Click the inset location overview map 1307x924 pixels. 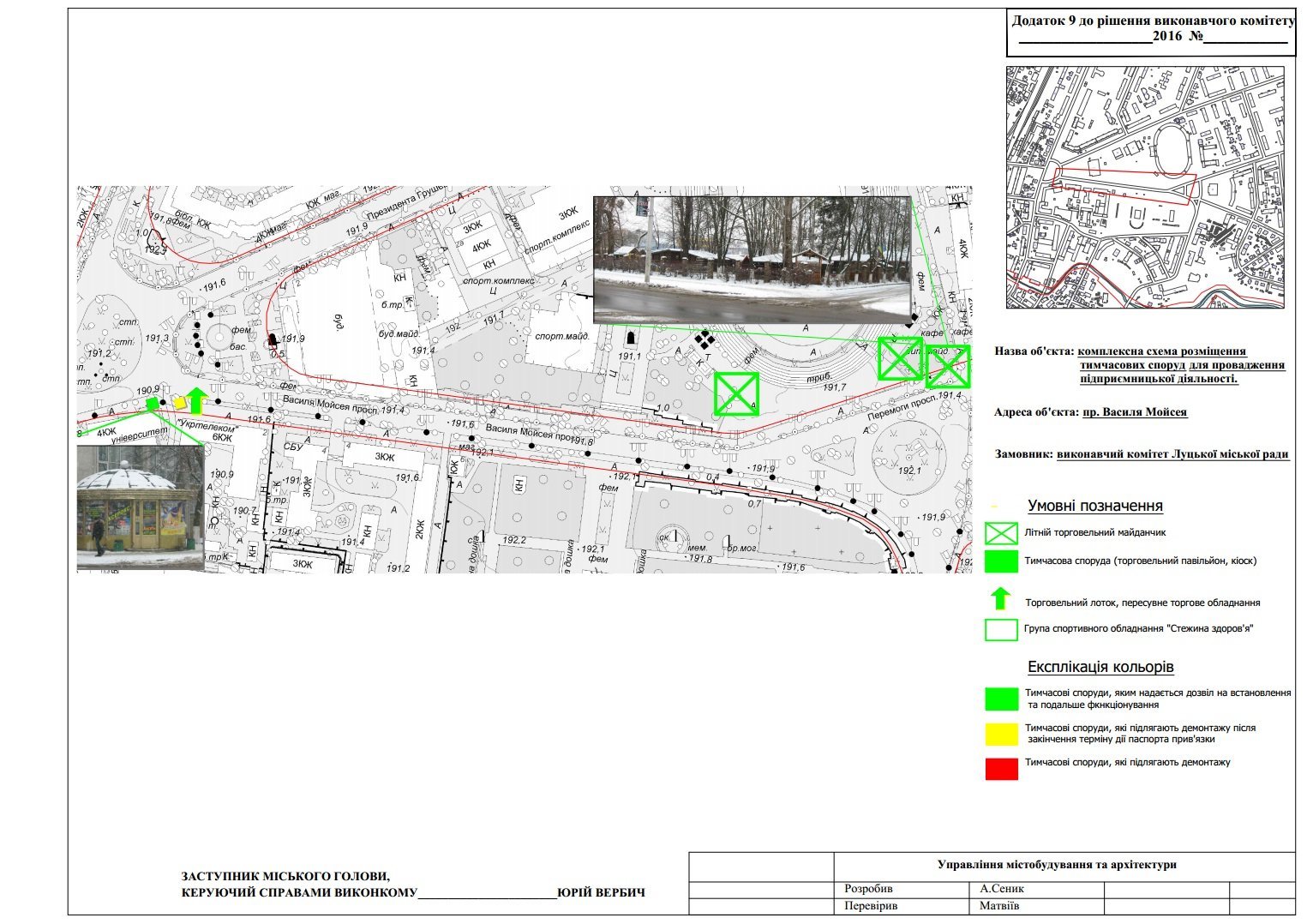tap(1144, 188)
